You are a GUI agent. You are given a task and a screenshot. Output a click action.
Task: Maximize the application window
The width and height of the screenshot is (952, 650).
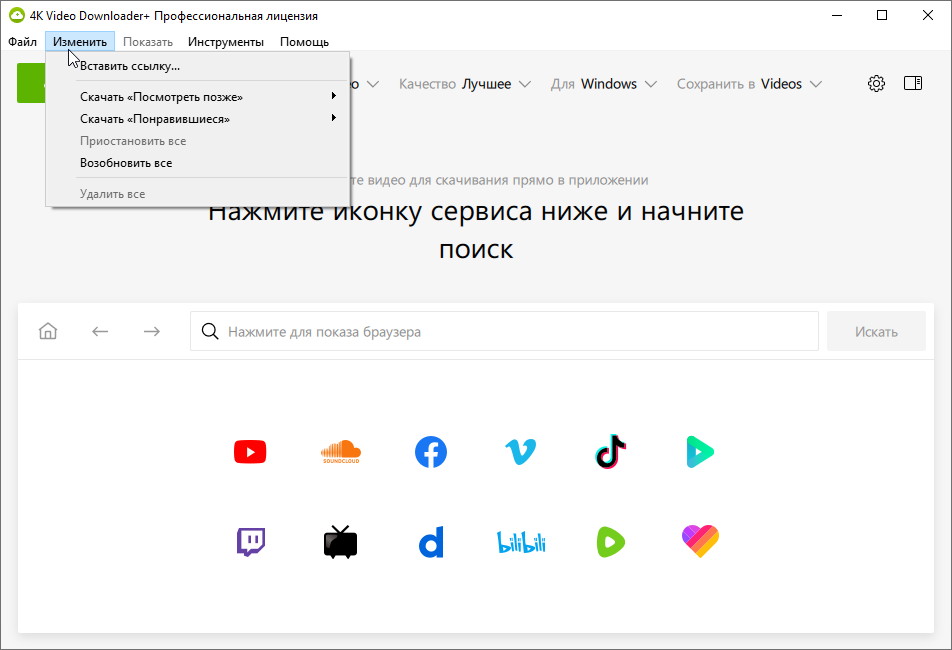click(x=882, y=15)
